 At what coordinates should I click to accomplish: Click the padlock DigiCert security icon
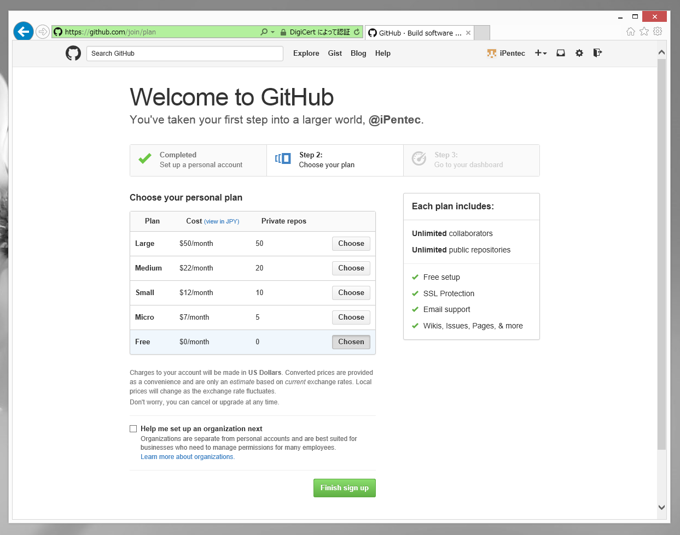click(x=283, y=32)
